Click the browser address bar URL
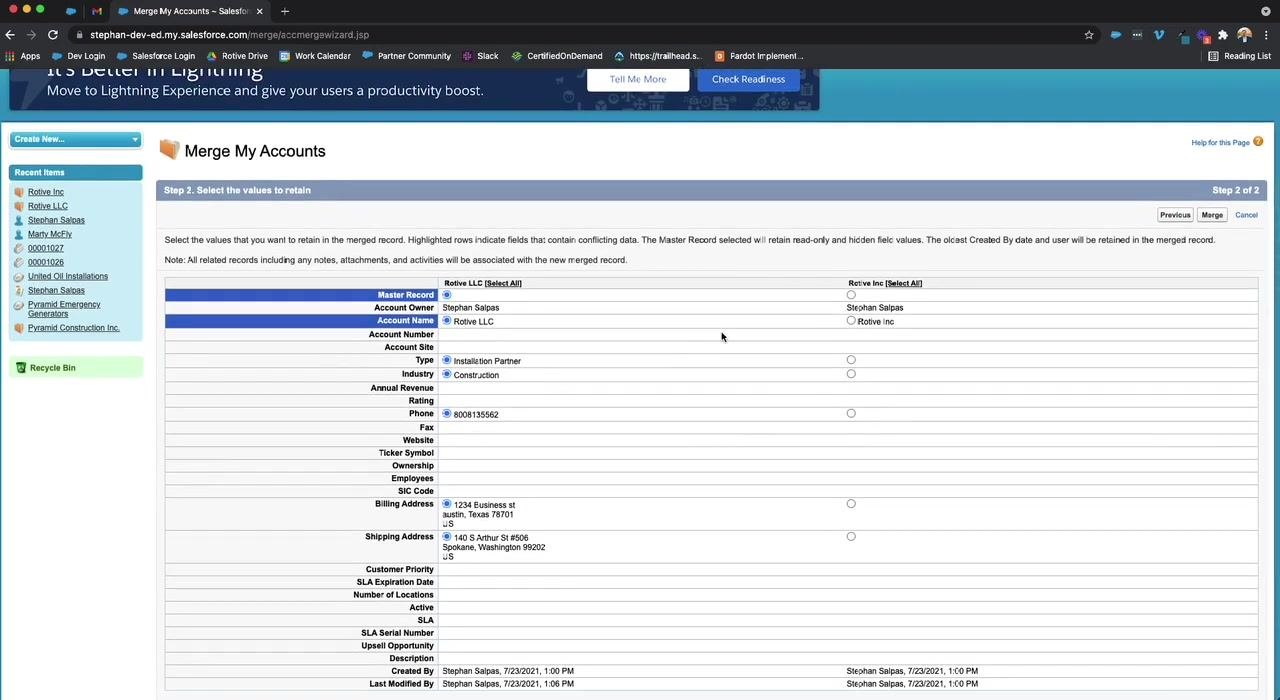This screenshot has height=700, width=1280. pos(229,34)
